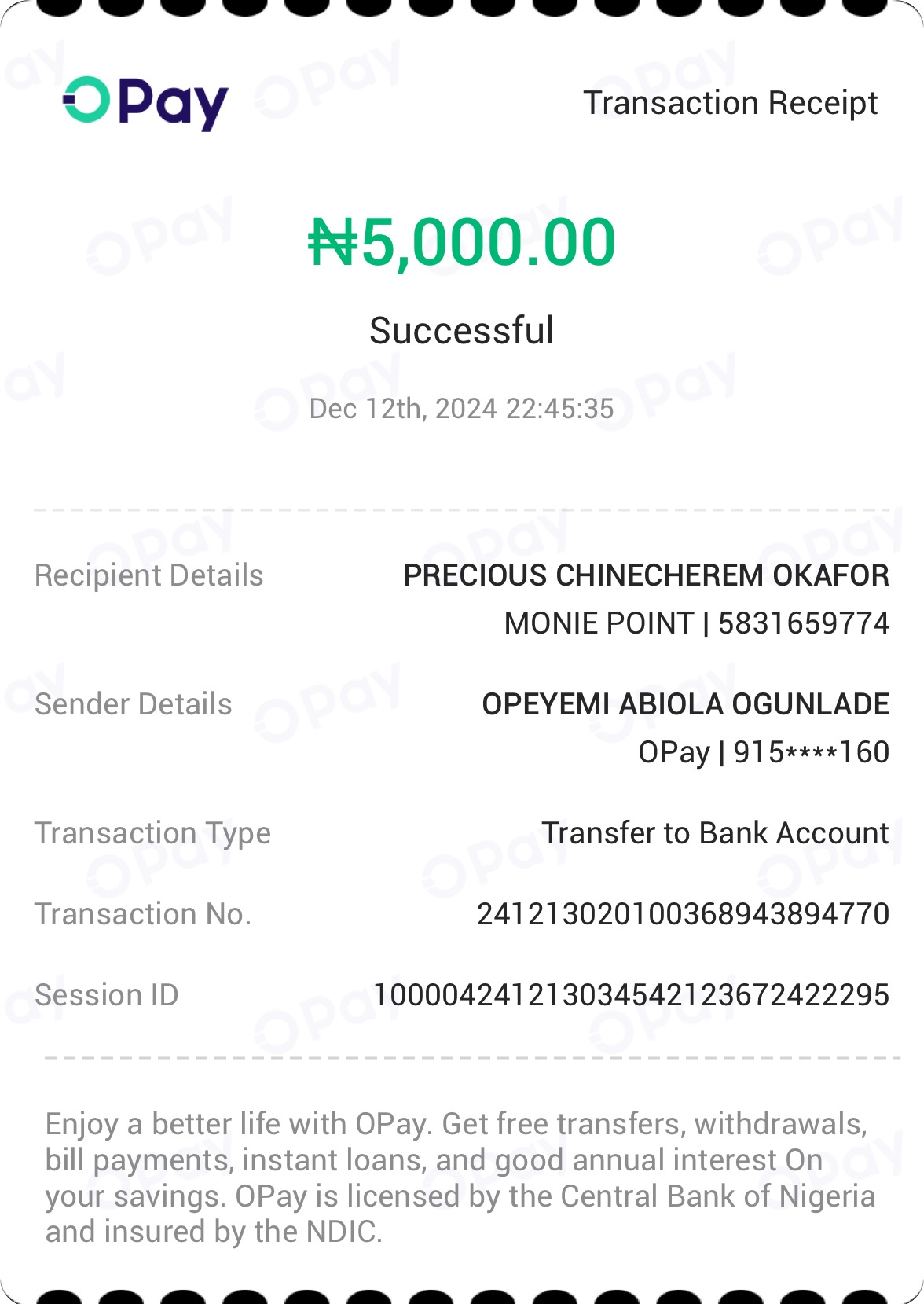Click the Sender Details label
The image size is (924, 1304).
(134, 704)
